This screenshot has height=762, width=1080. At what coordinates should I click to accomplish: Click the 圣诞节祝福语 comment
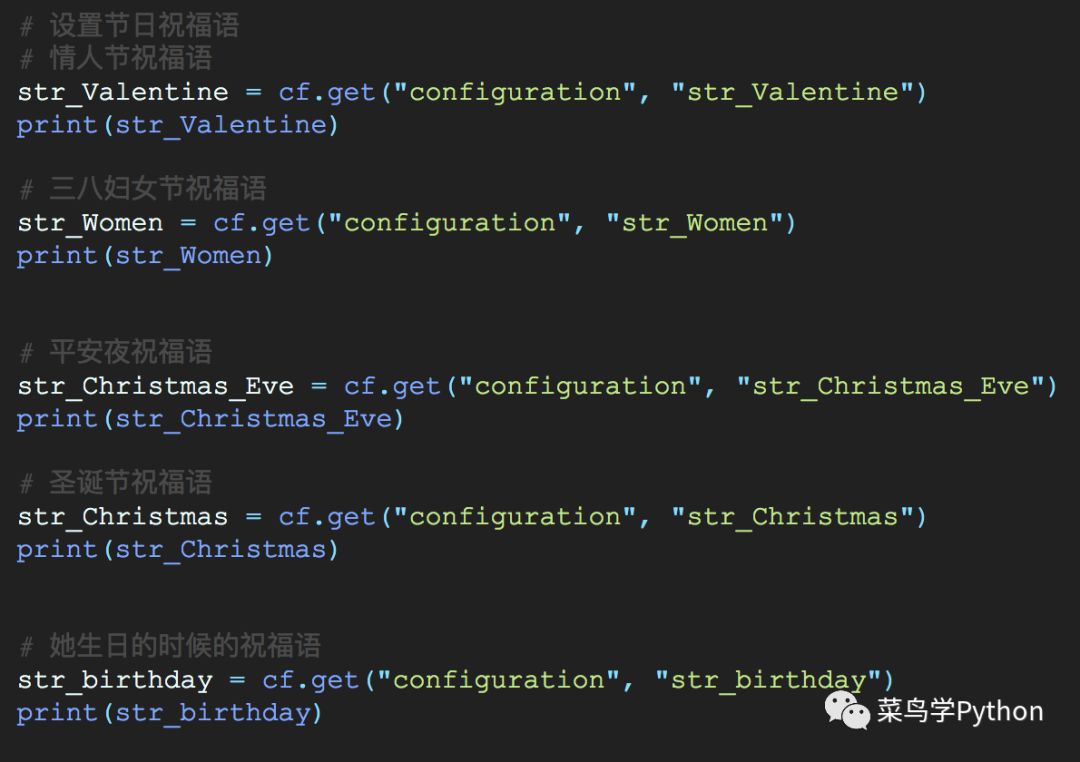(116, 482)
